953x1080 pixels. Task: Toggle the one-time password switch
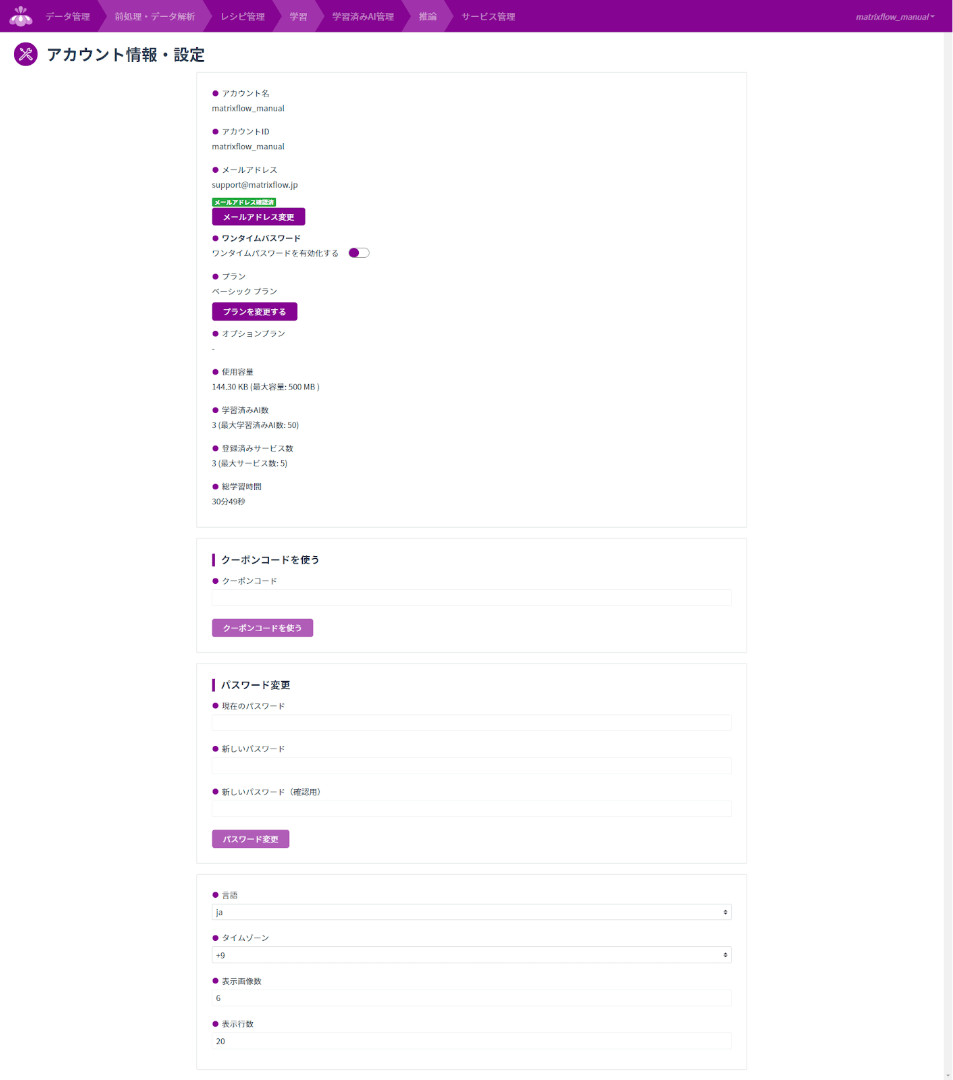(x=359, y=253)
